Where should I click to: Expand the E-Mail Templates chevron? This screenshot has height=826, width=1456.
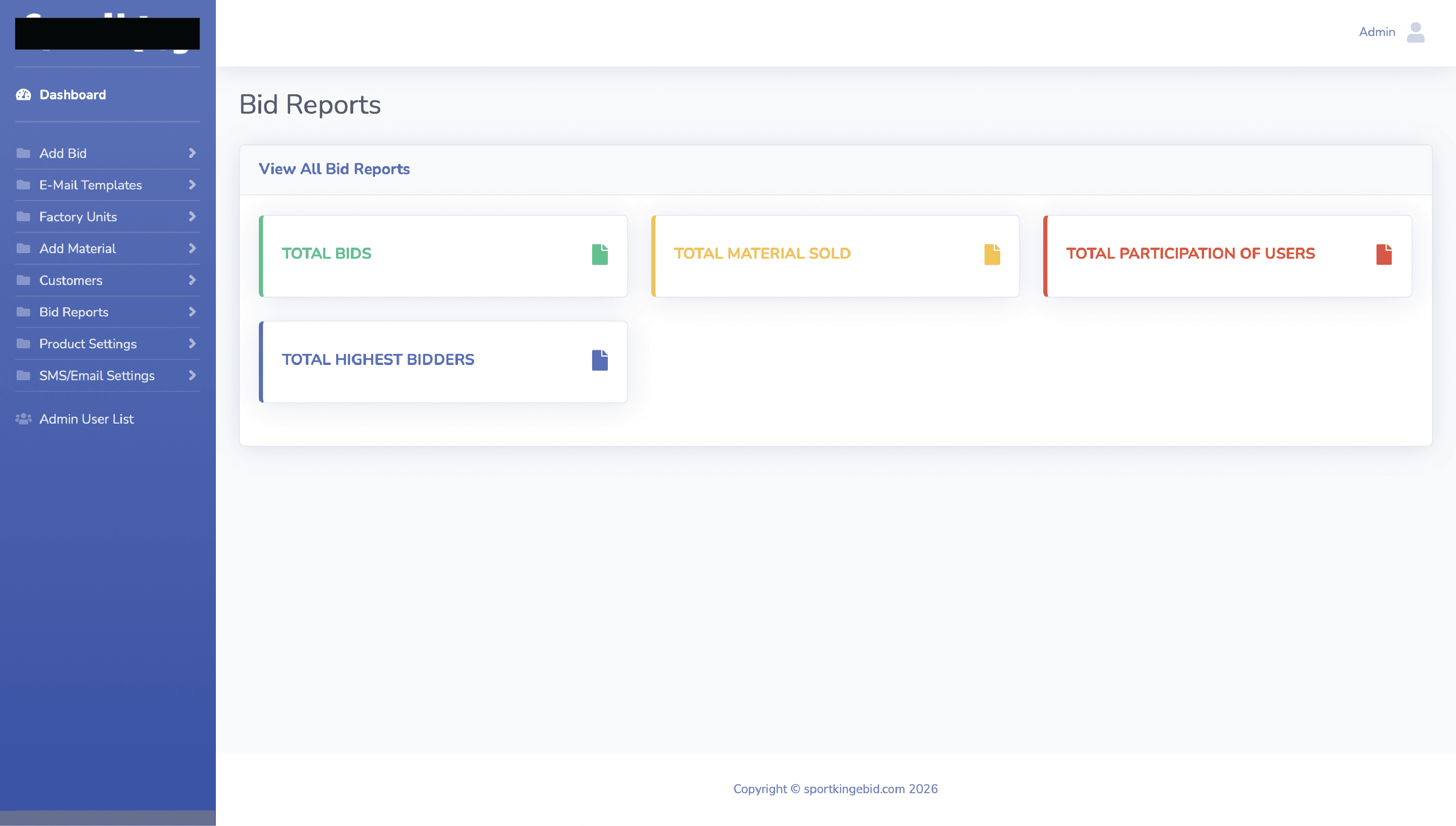(192, 185)
